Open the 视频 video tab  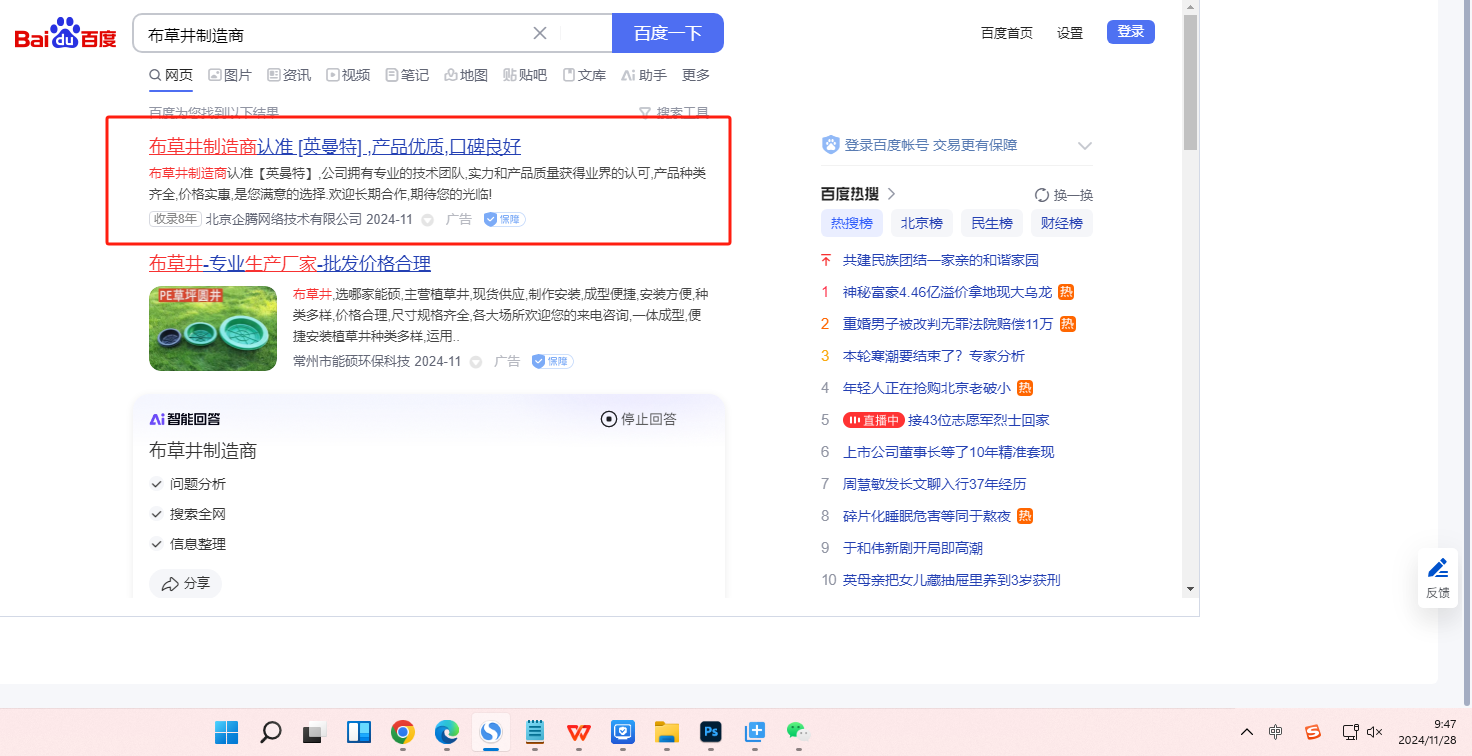[x=348, y=75]
